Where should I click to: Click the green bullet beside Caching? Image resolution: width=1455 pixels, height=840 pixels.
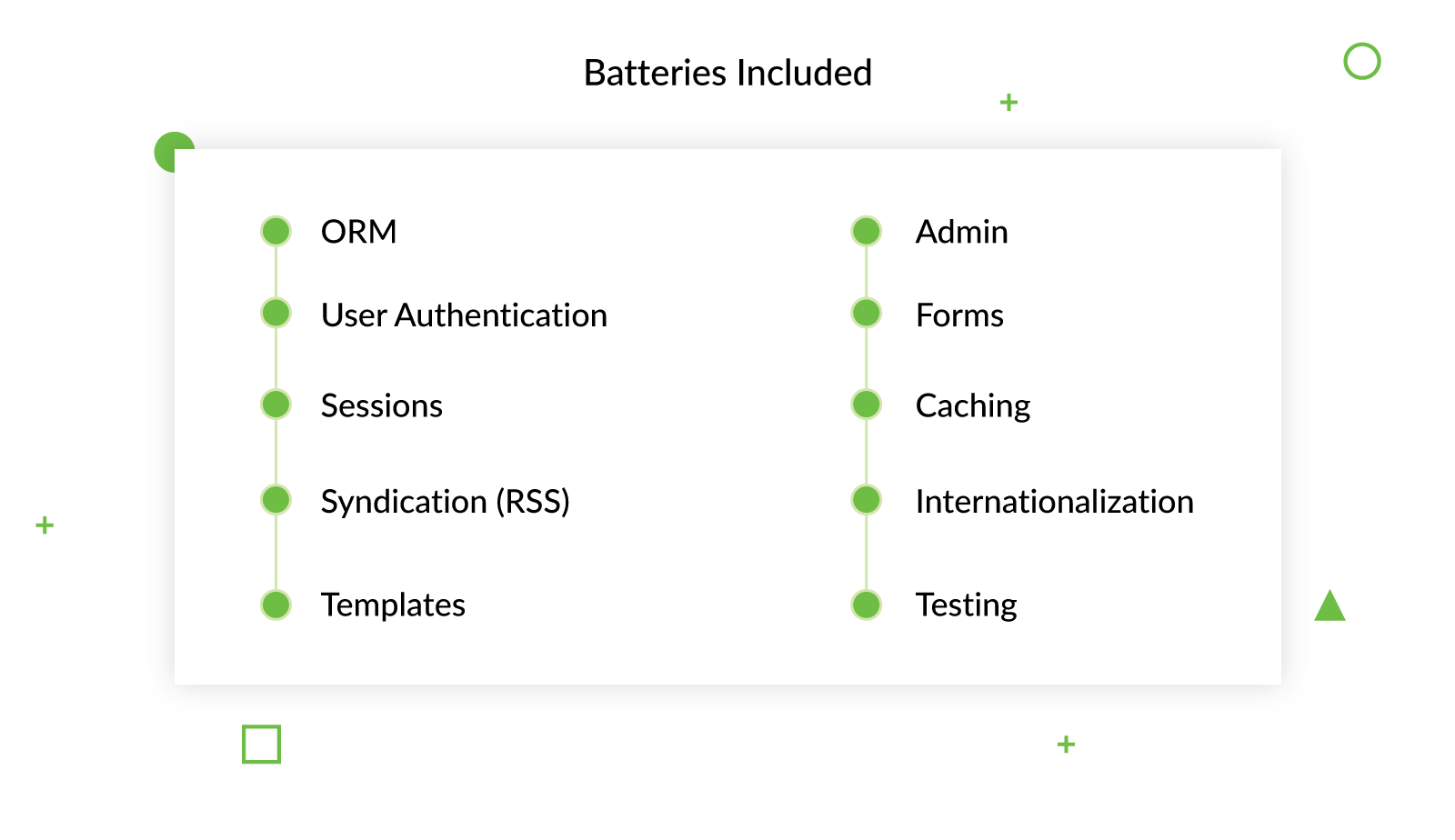click(x=867, y=404)
